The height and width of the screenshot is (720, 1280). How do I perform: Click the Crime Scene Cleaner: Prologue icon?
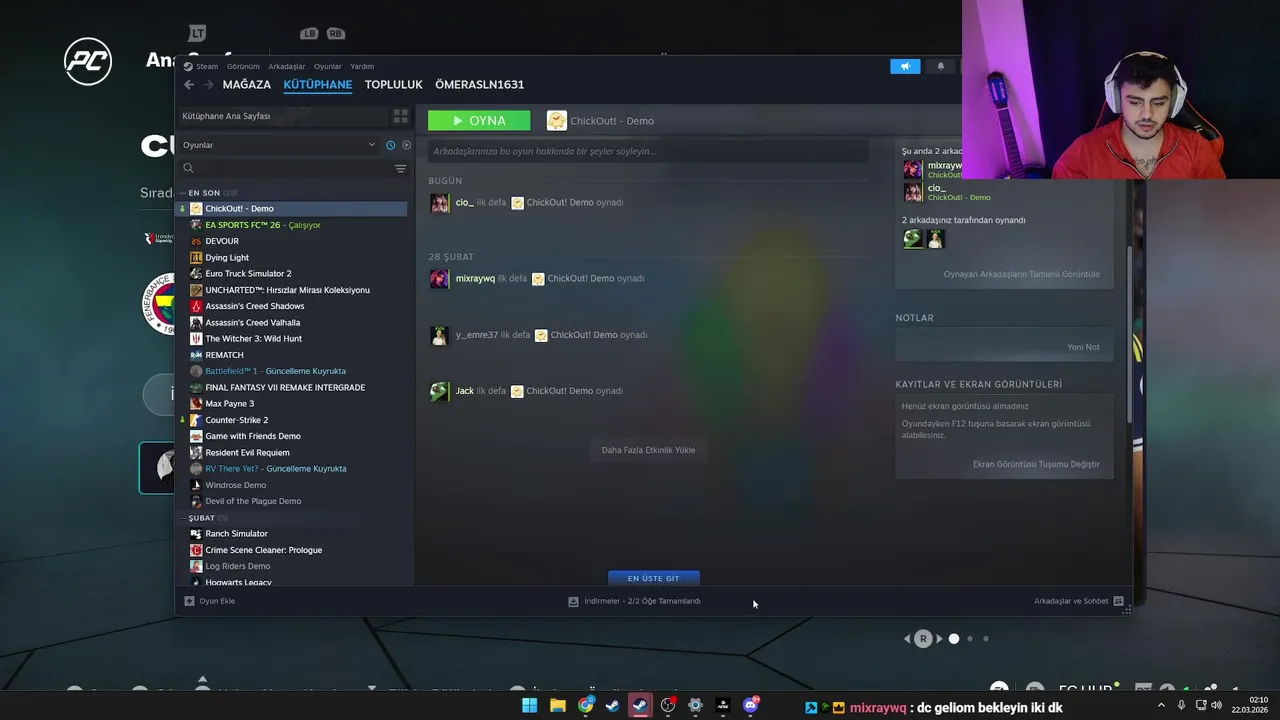[x=196, y=550]
